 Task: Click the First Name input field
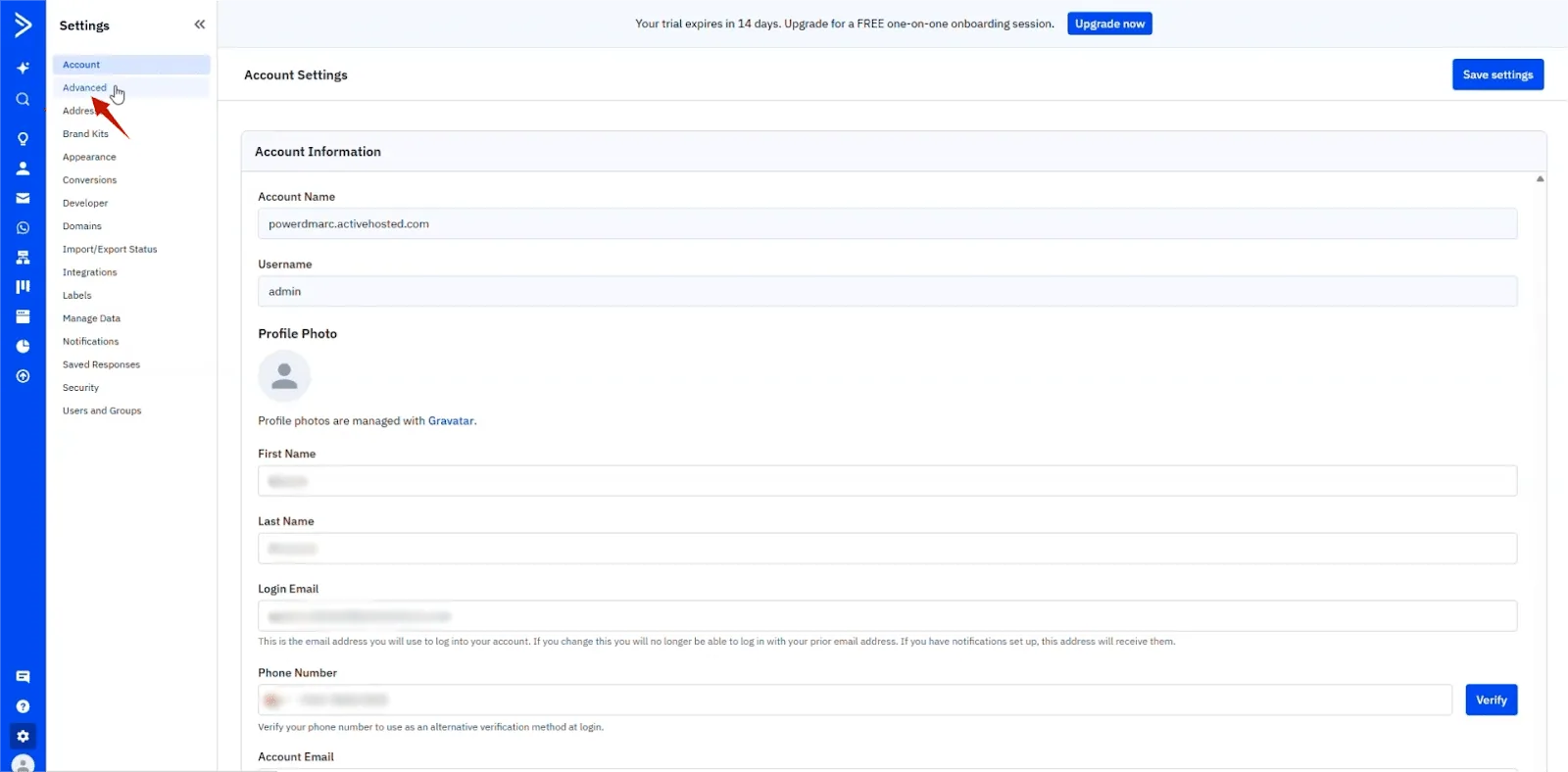(x=887, y=481)
